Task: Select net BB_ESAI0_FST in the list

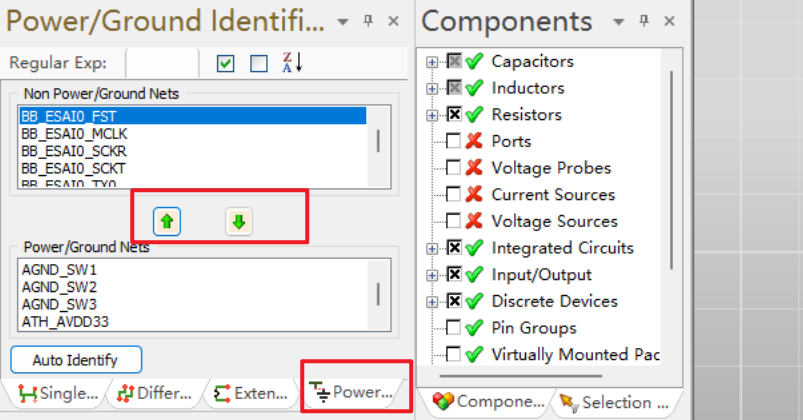Action: (193, 116)
